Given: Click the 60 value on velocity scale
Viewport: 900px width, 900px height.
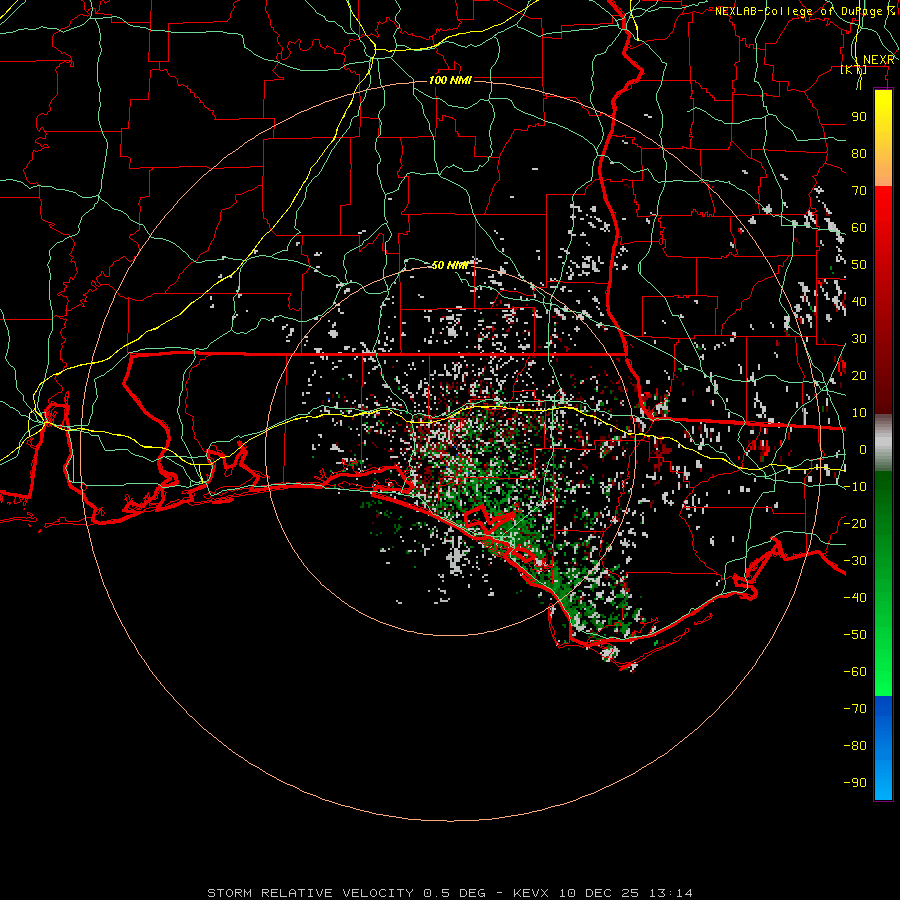Looking at the screenshot, I should coord(859,227).
